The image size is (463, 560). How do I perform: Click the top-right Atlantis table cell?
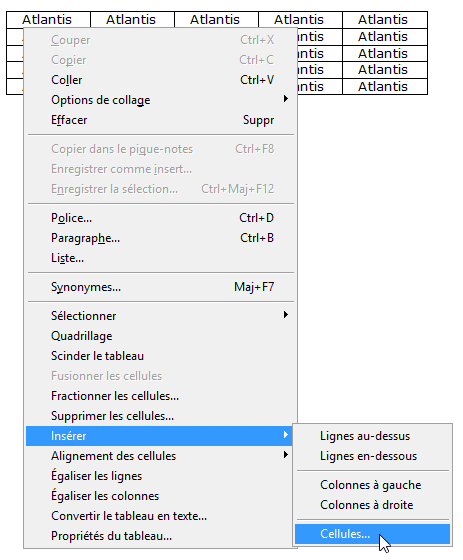coord(385,20)
